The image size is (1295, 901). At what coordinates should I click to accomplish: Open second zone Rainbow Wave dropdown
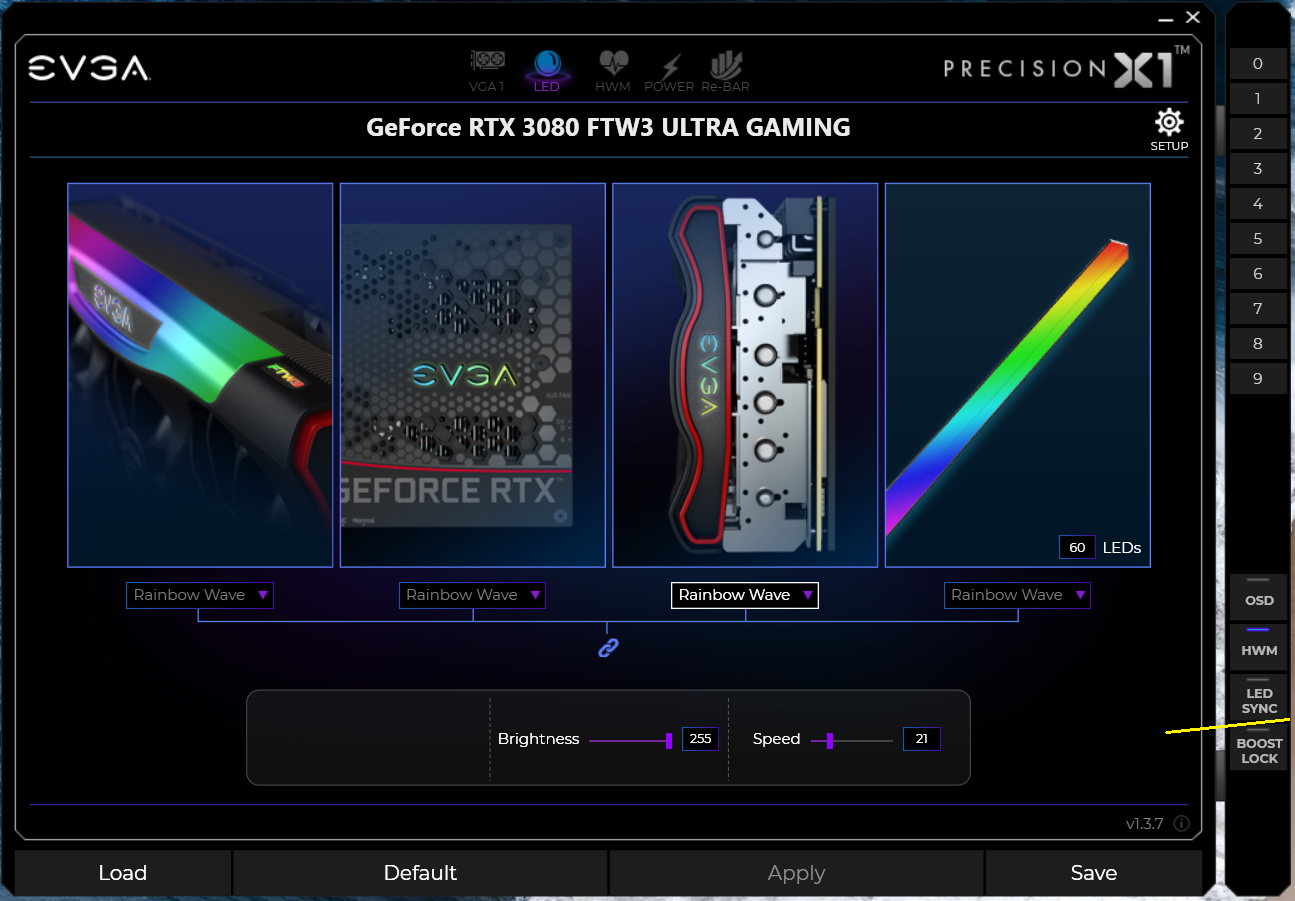tap(472, 595)
